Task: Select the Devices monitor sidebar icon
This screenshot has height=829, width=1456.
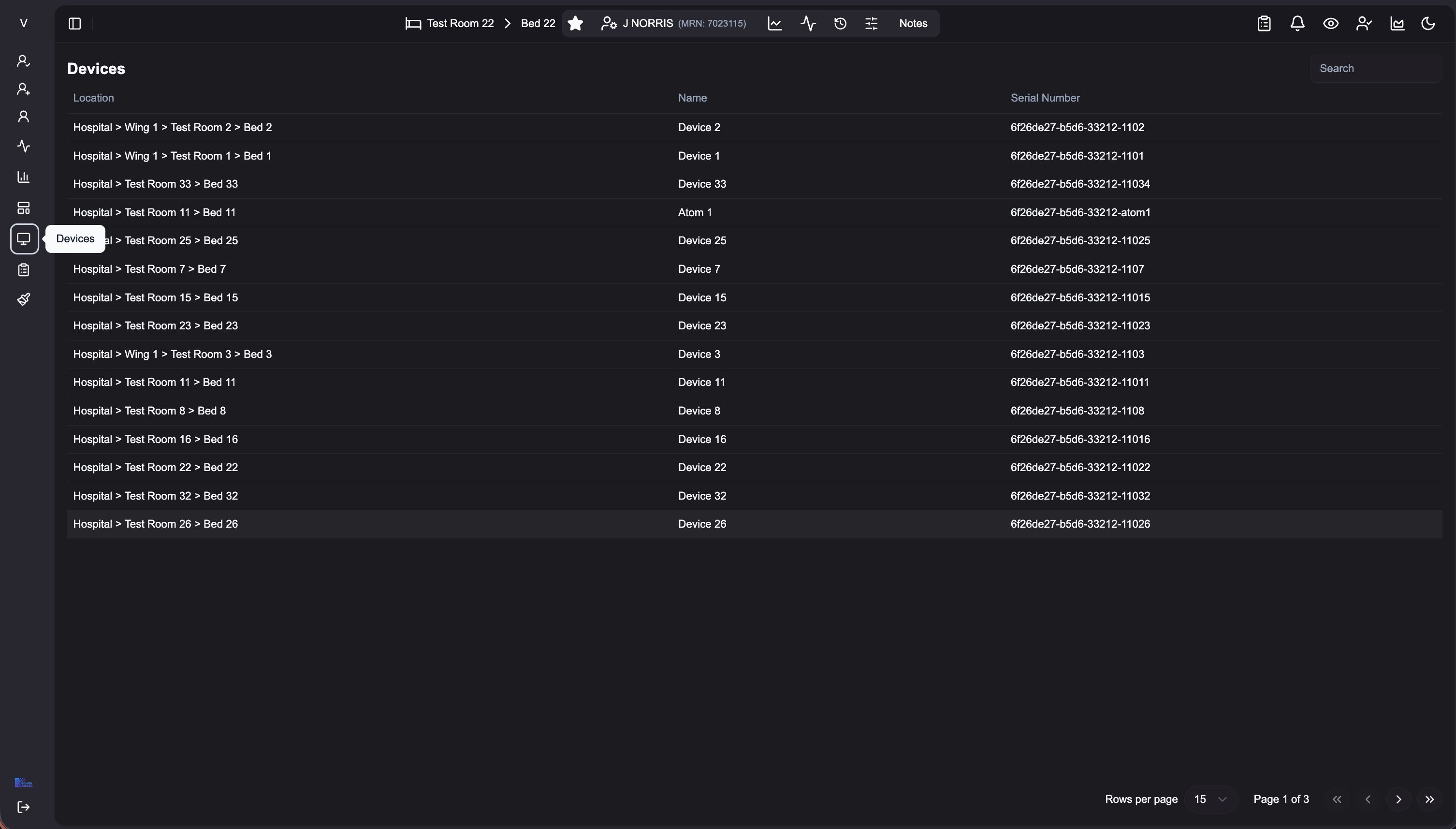Action: pyautogui.click(x=24, y=238)
